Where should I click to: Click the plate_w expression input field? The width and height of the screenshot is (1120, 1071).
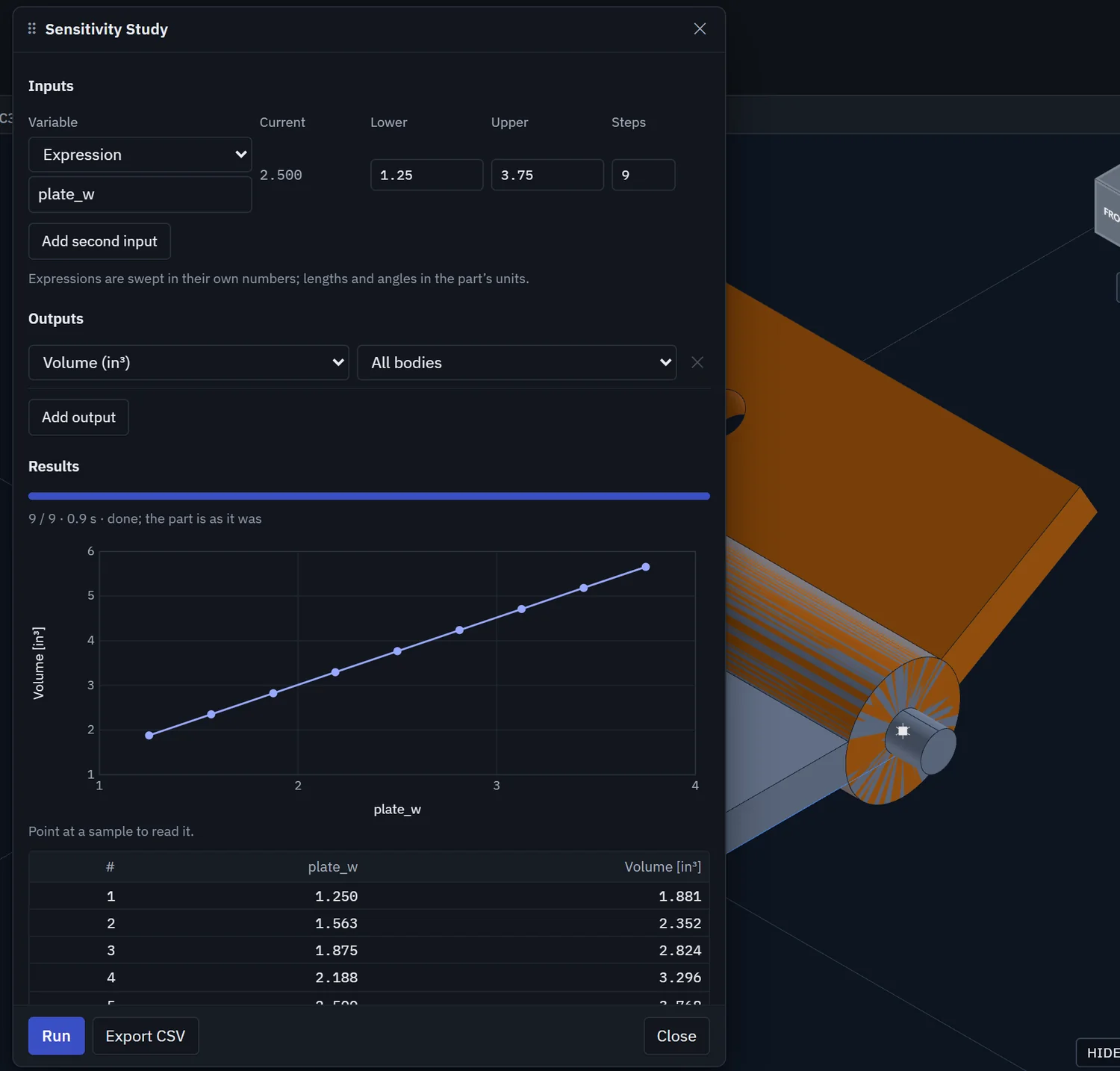pyautogui.click(x=140, y=194)
